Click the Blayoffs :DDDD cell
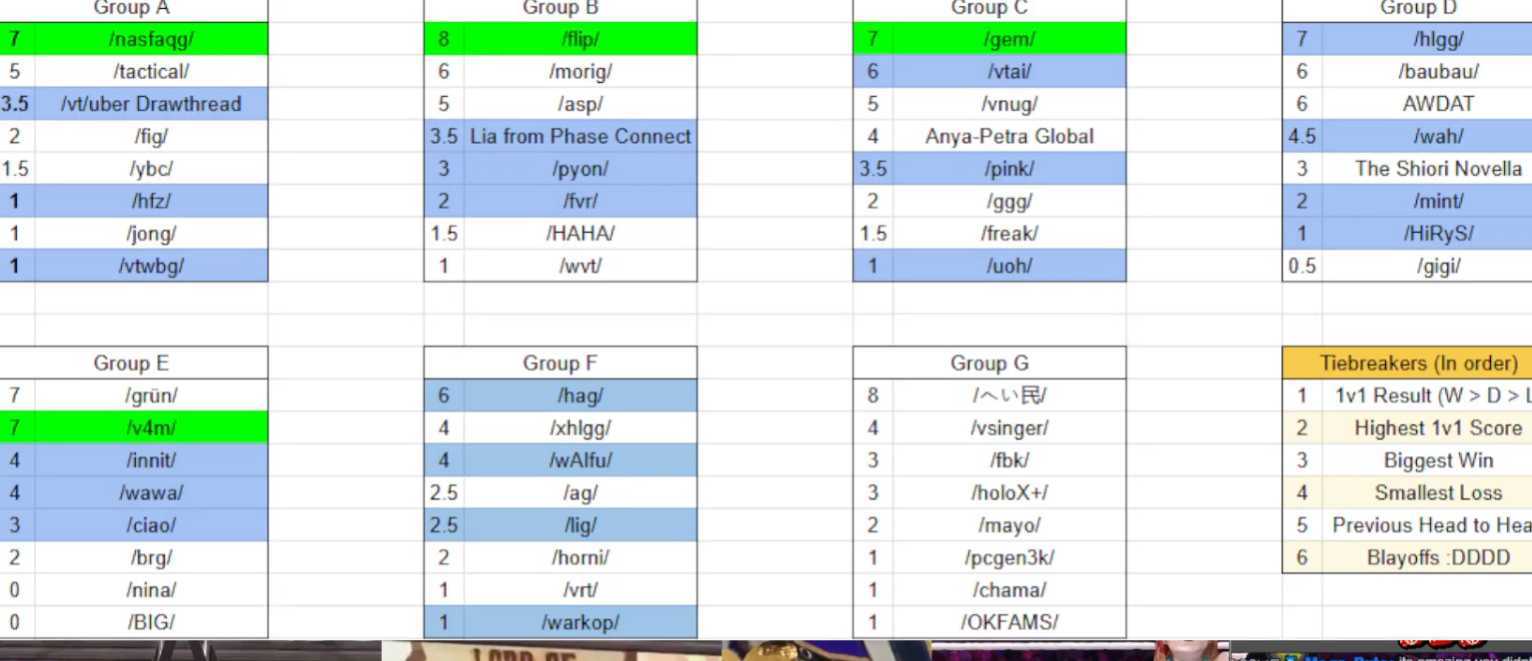 [x=1437, y=558]
